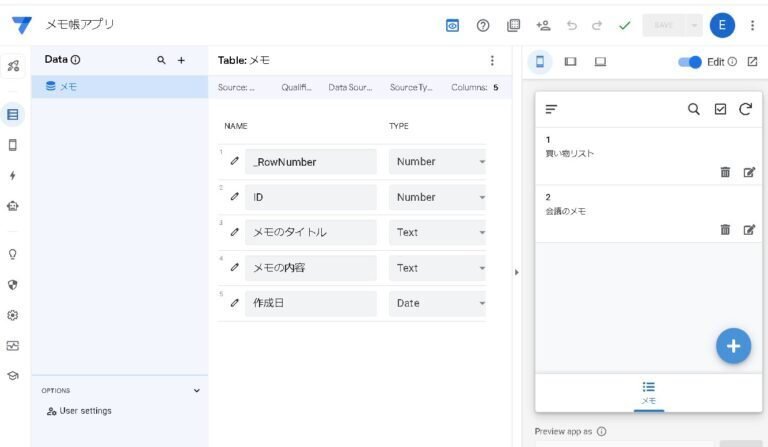Viewport: 768px width, 447px height.
Task: Search in the app preview
Action: pyautogui.click(x=694, y=109)
